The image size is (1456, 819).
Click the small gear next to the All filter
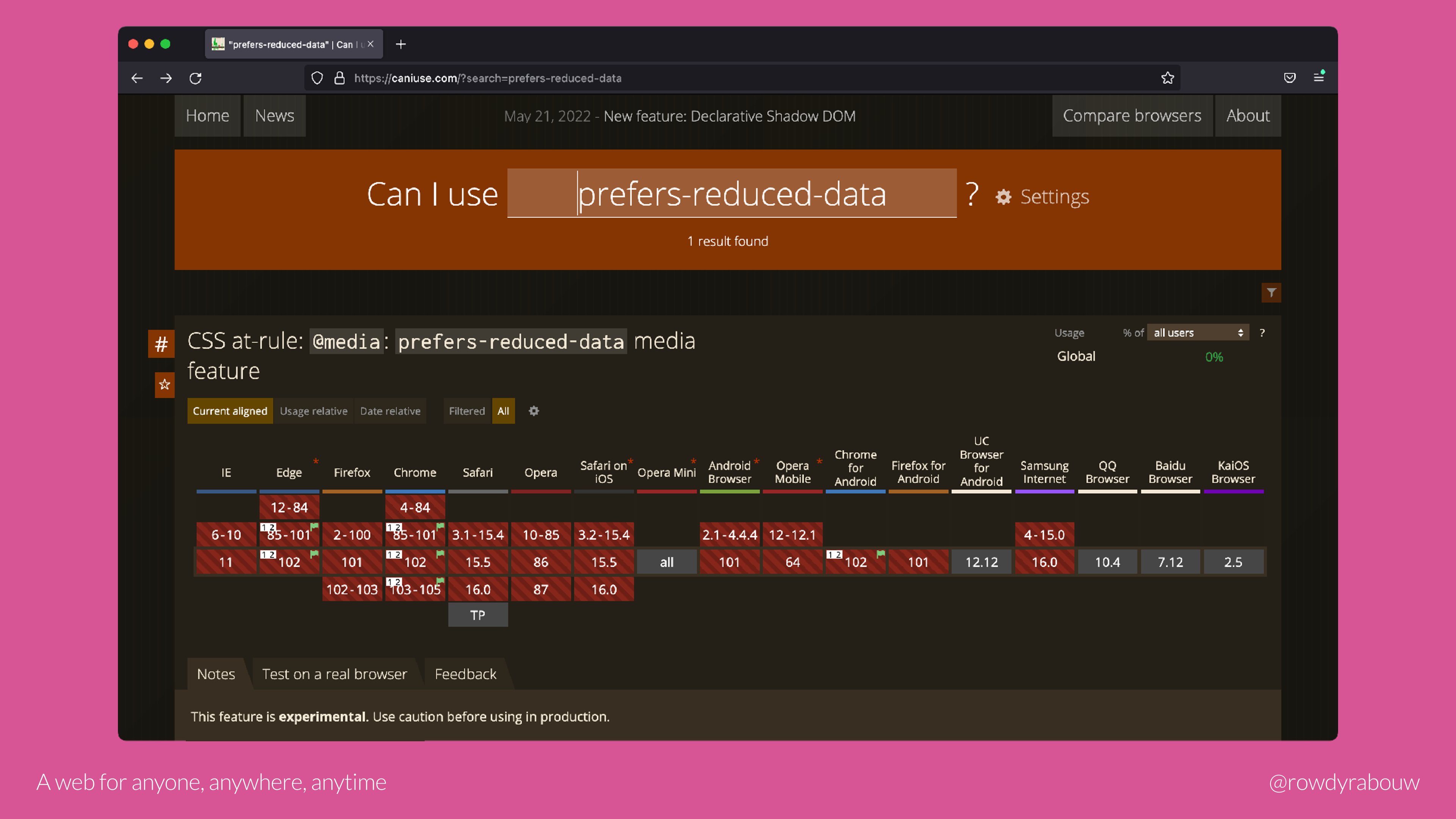coord(533,411)
